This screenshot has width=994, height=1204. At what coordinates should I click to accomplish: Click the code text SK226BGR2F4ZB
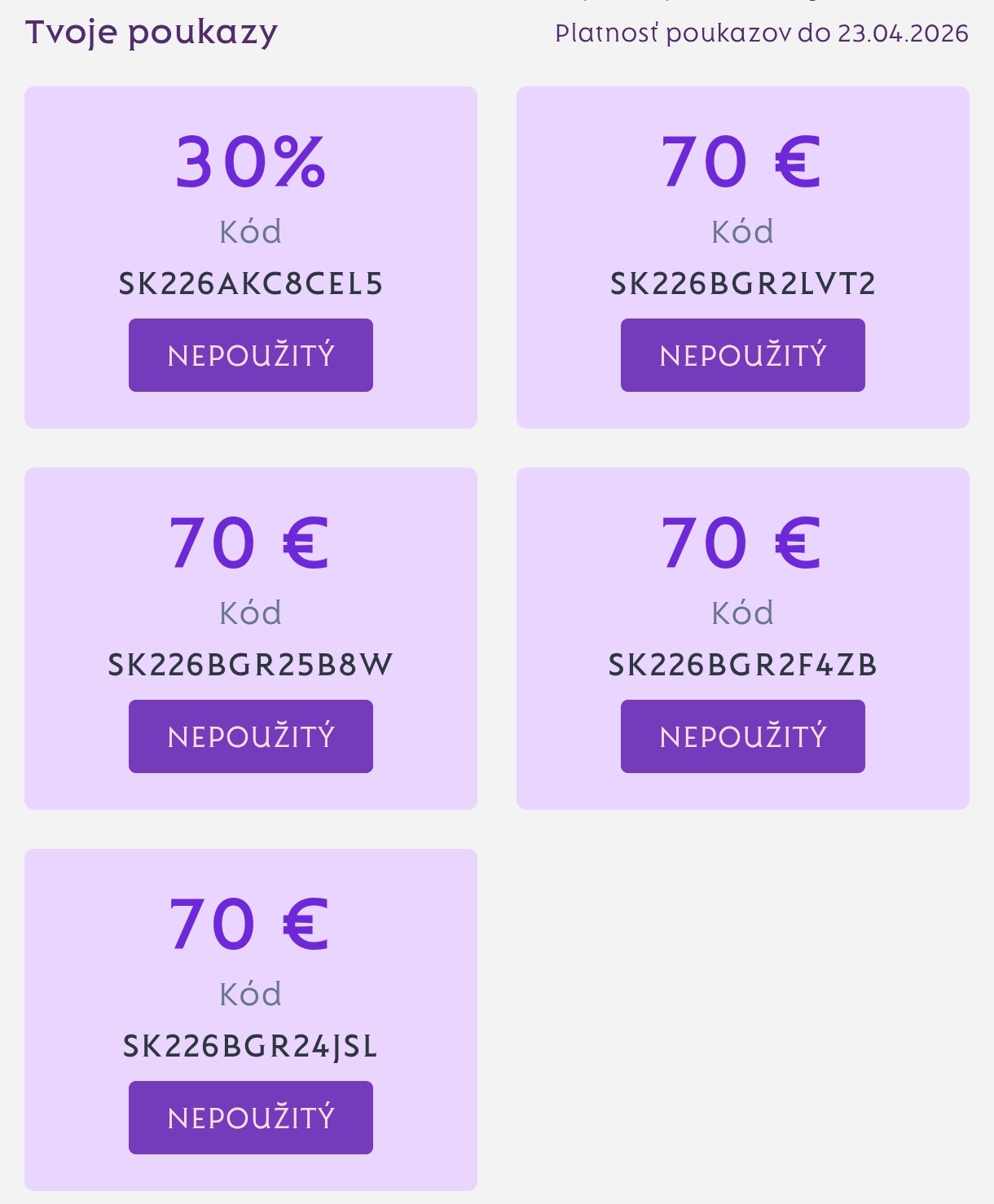(x=742, y=666)
